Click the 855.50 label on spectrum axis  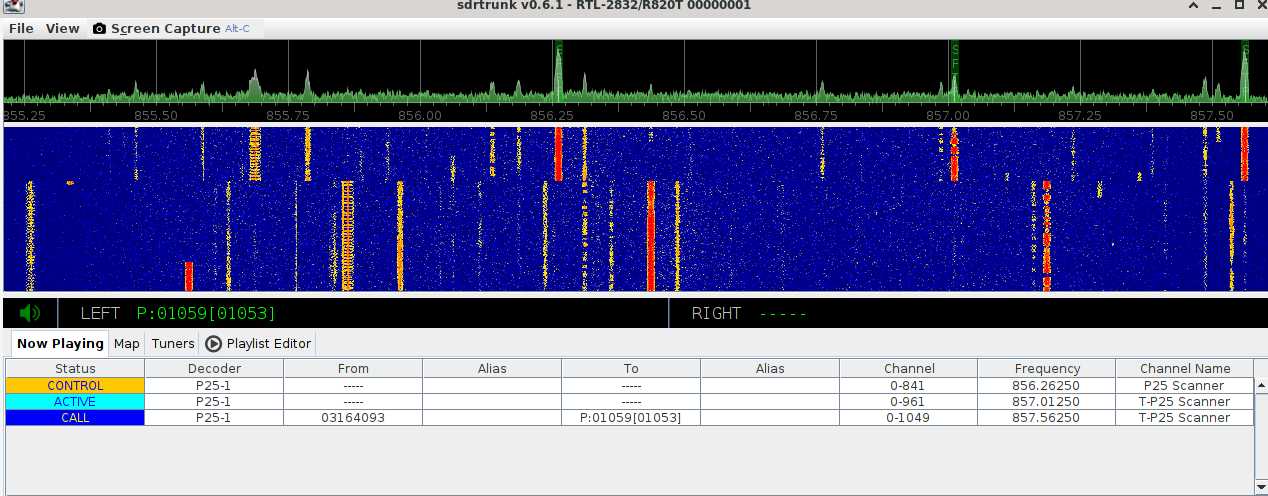coord(156,115)
